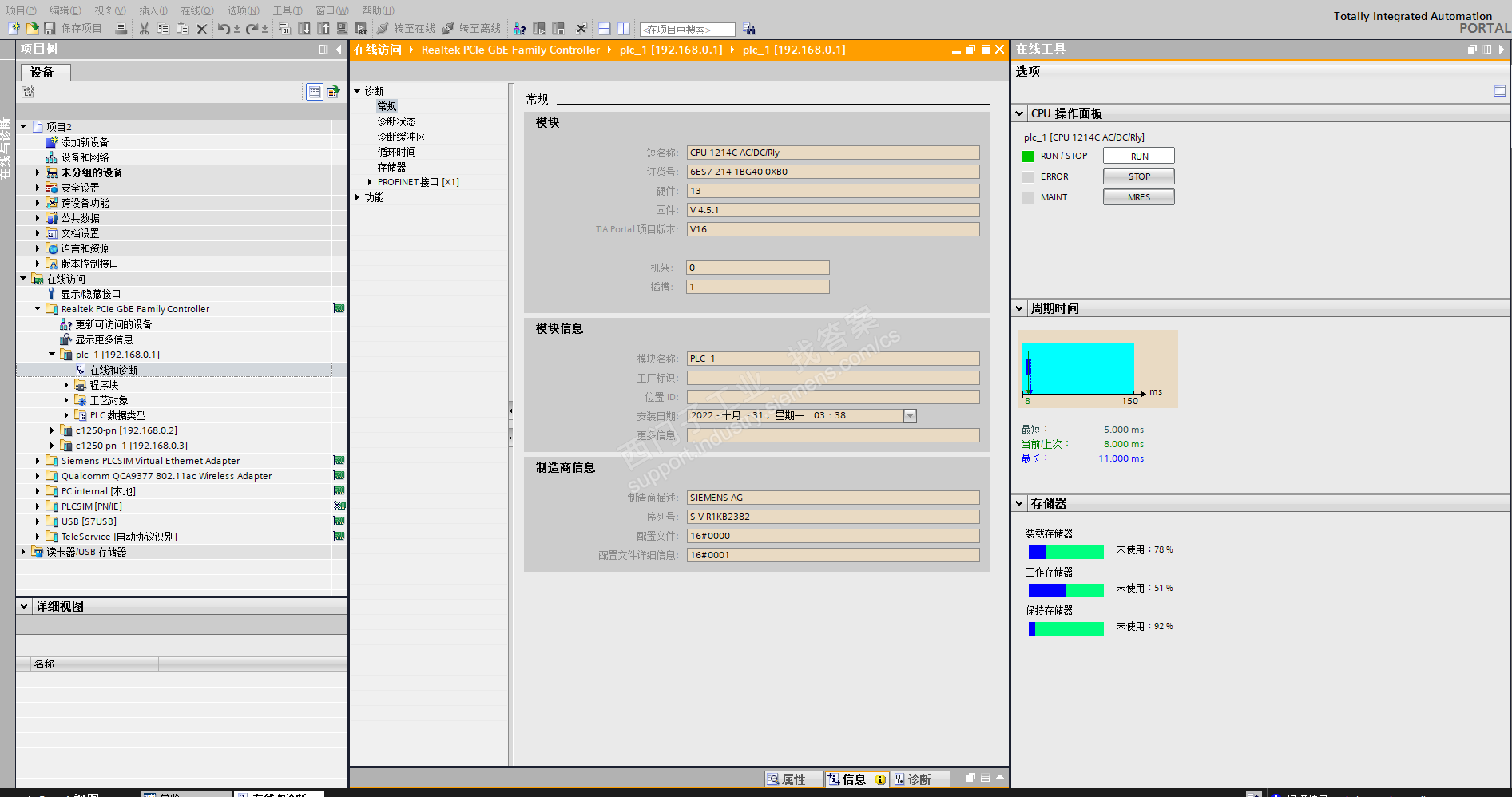Expand the PROFINET接口 [X1] node
This screenshot has width=1512, height=797.
pos(370,182)
